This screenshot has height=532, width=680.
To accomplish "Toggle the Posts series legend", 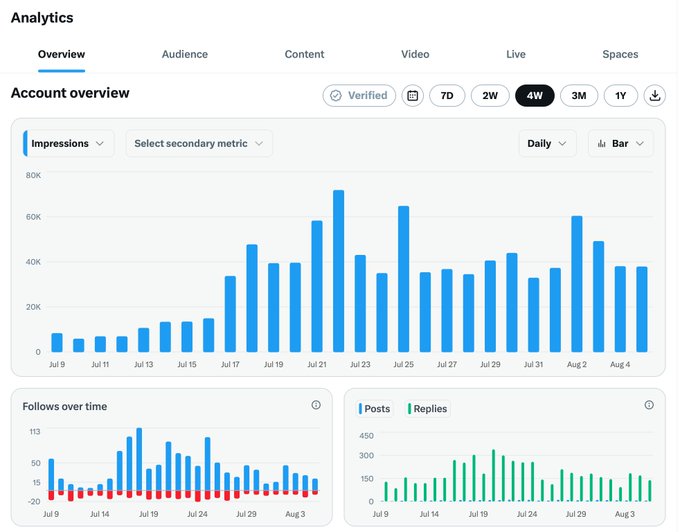I will [x=375, y=409].
